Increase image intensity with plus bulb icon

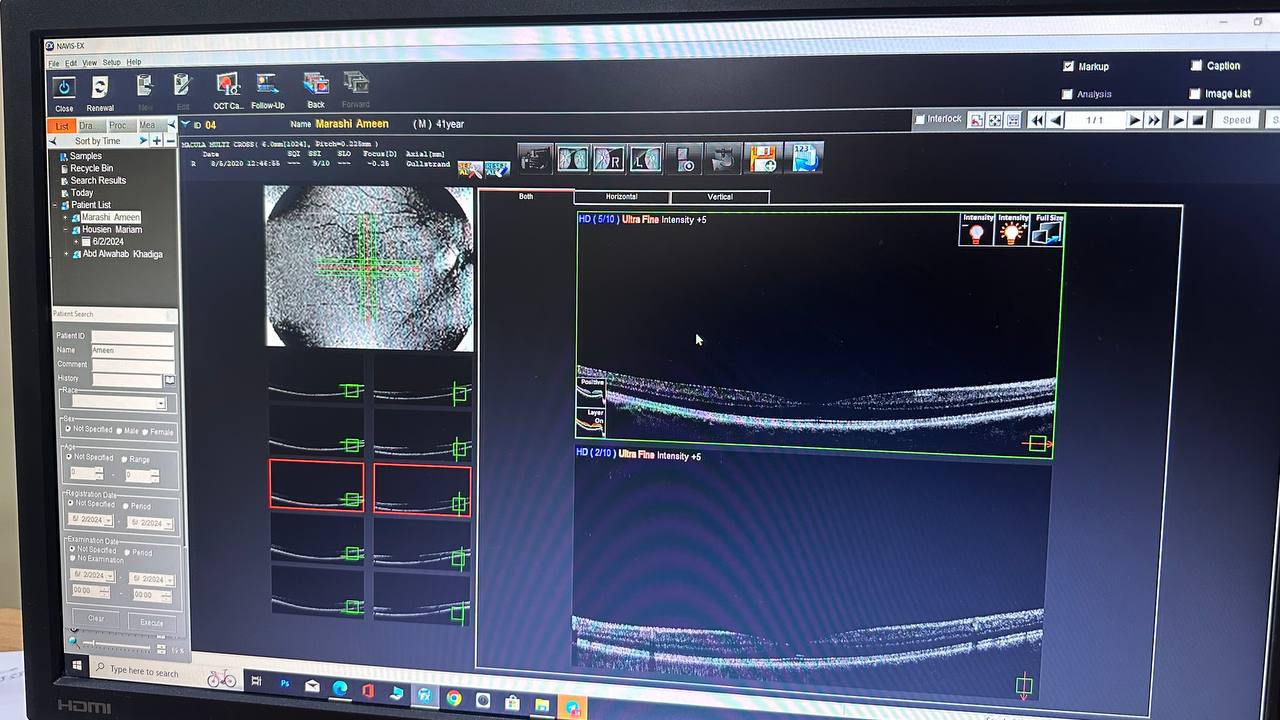[x=1013, y=230]
